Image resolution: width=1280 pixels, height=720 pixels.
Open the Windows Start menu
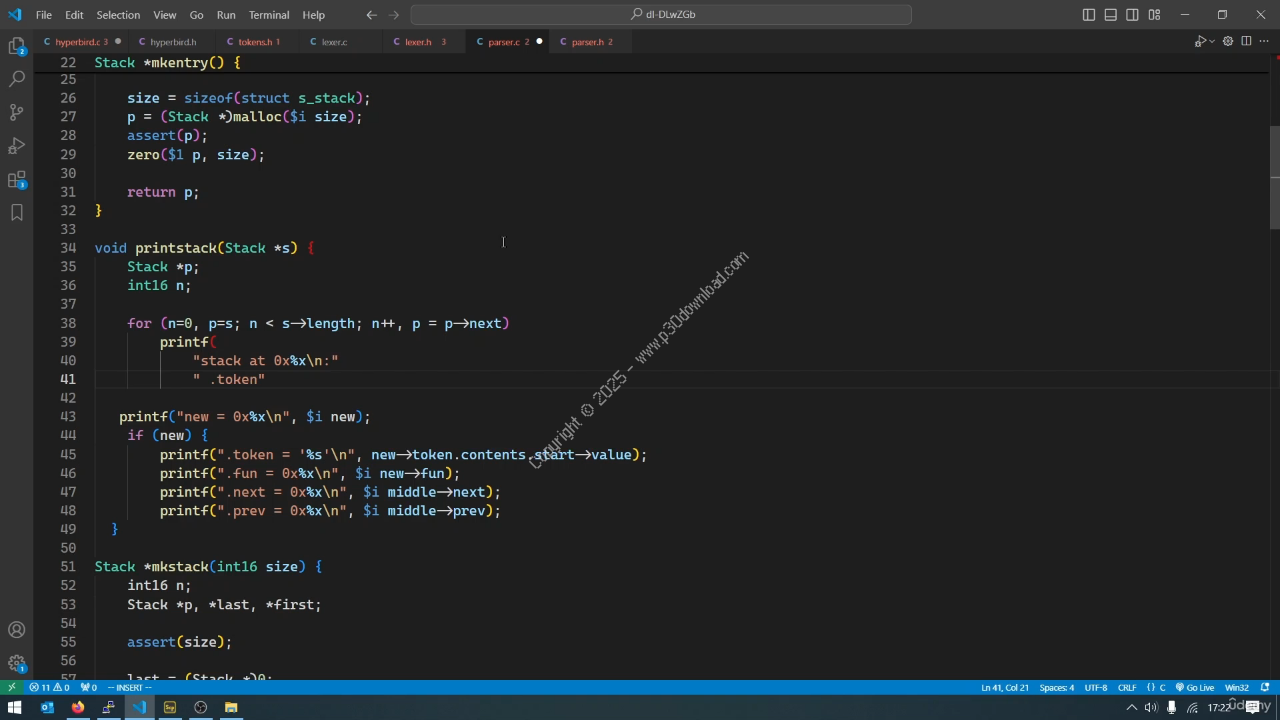[x=14, y=707]
